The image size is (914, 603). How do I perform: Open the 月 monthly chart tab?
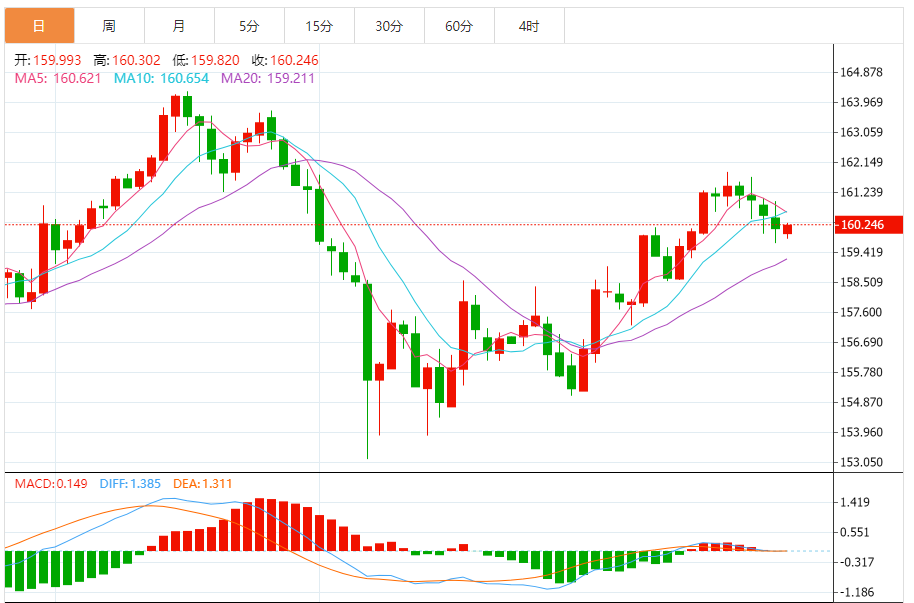(179, 26)
